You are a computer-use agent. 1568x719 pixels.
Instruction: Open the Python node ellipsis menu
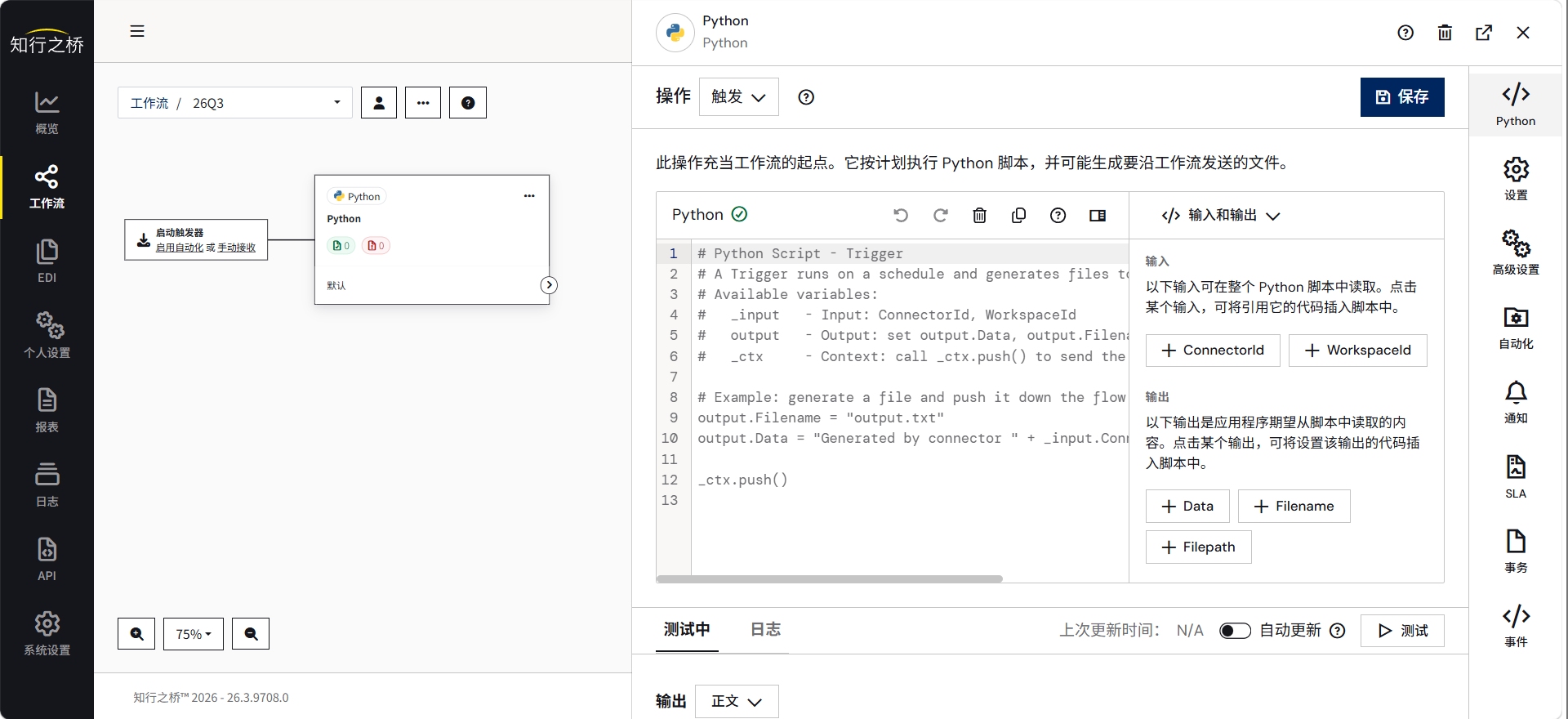tap(529, 196)
